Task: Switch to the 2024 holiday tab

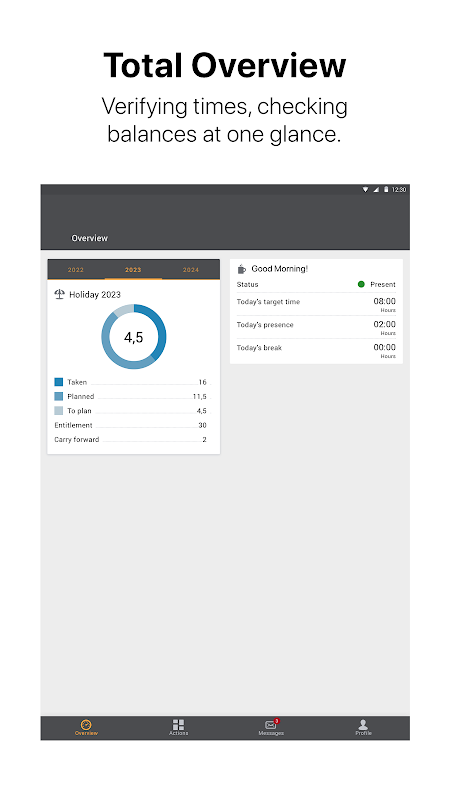Action: [x=191, y=269]
